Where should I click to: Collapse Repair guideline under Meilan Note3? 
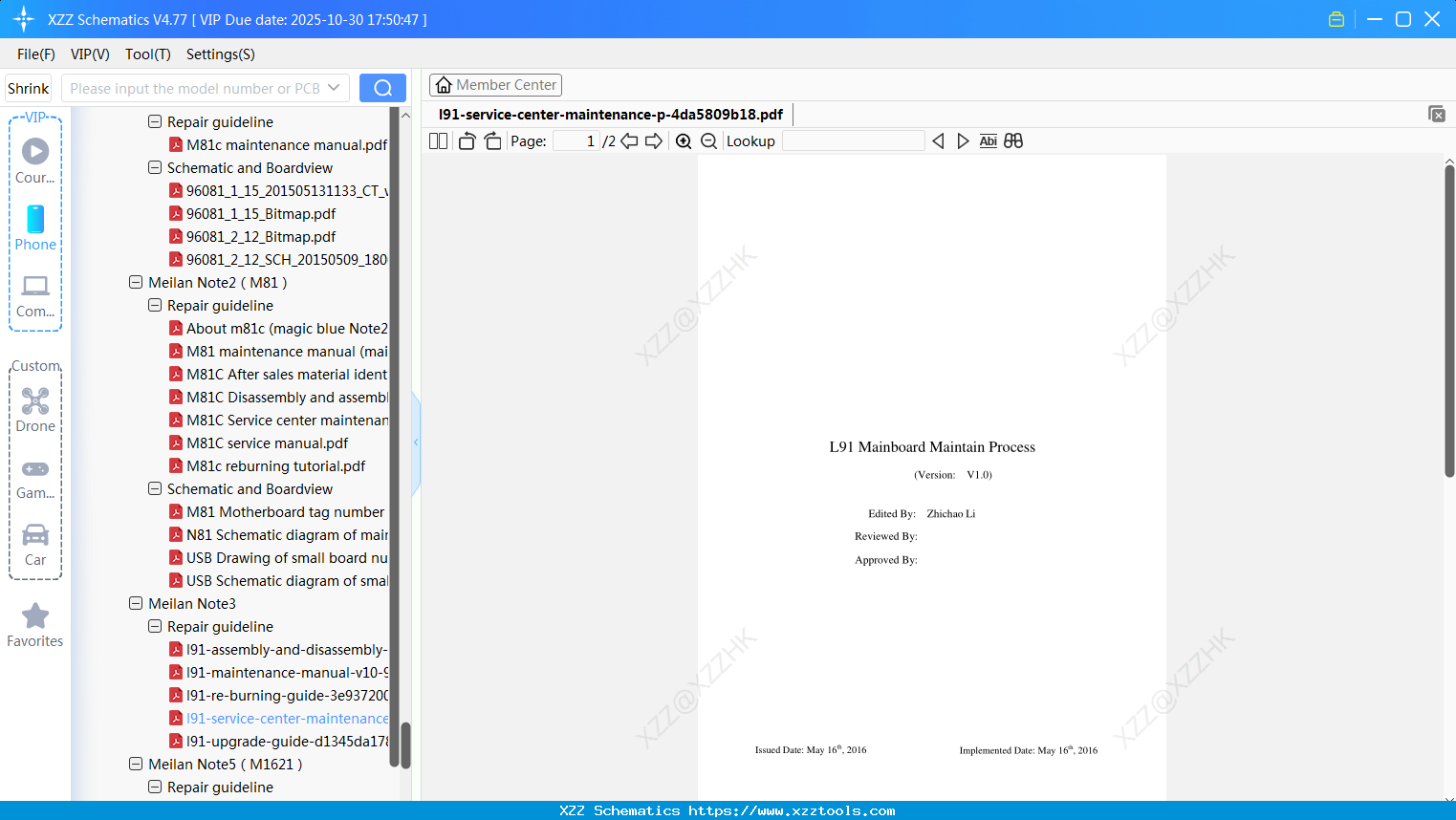click(x=155, y=627)
